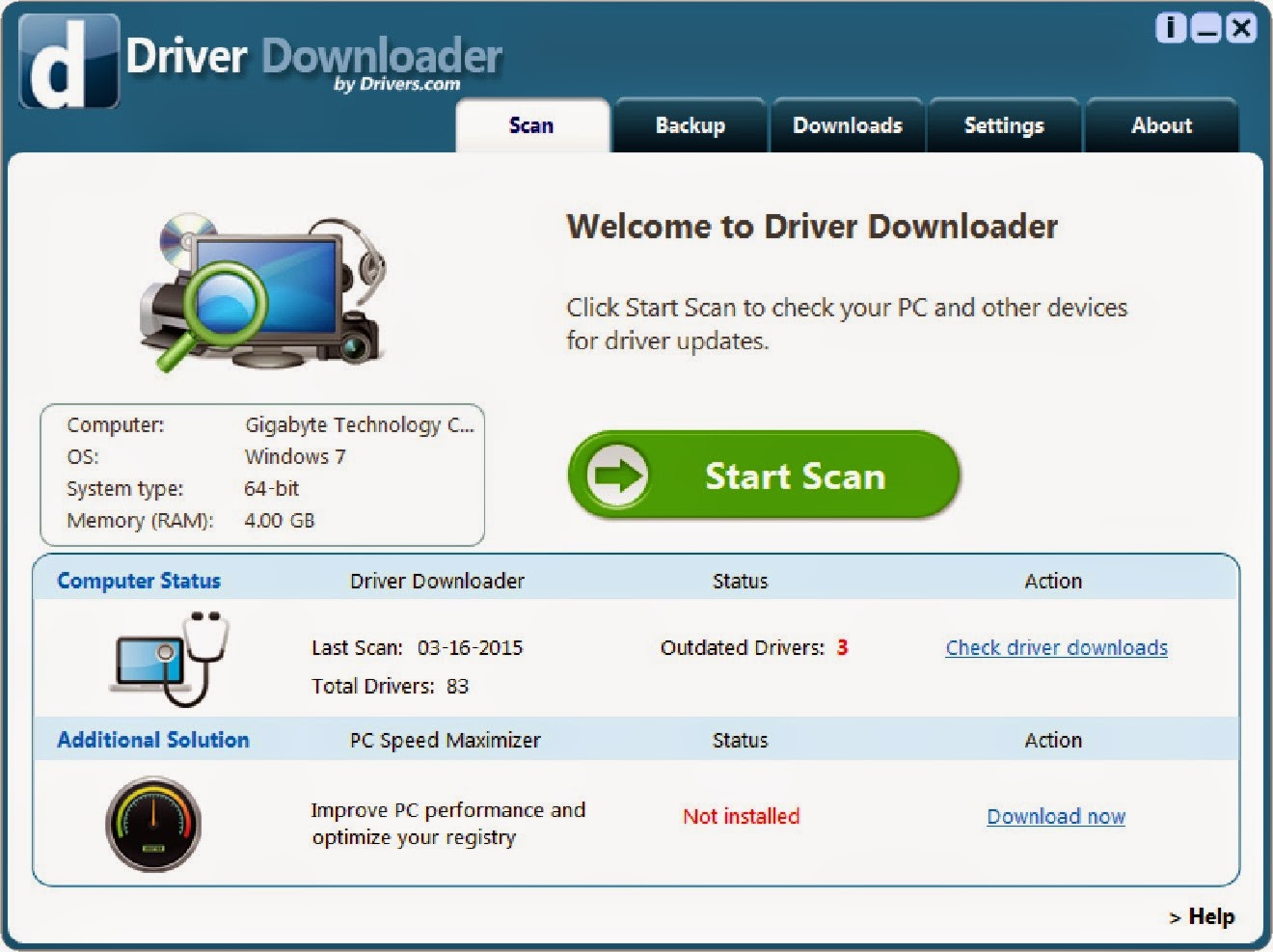1273x952 pixels.
Task: Click Download now for PC Speed Maximizer
Action: (x=1055, y=816)
